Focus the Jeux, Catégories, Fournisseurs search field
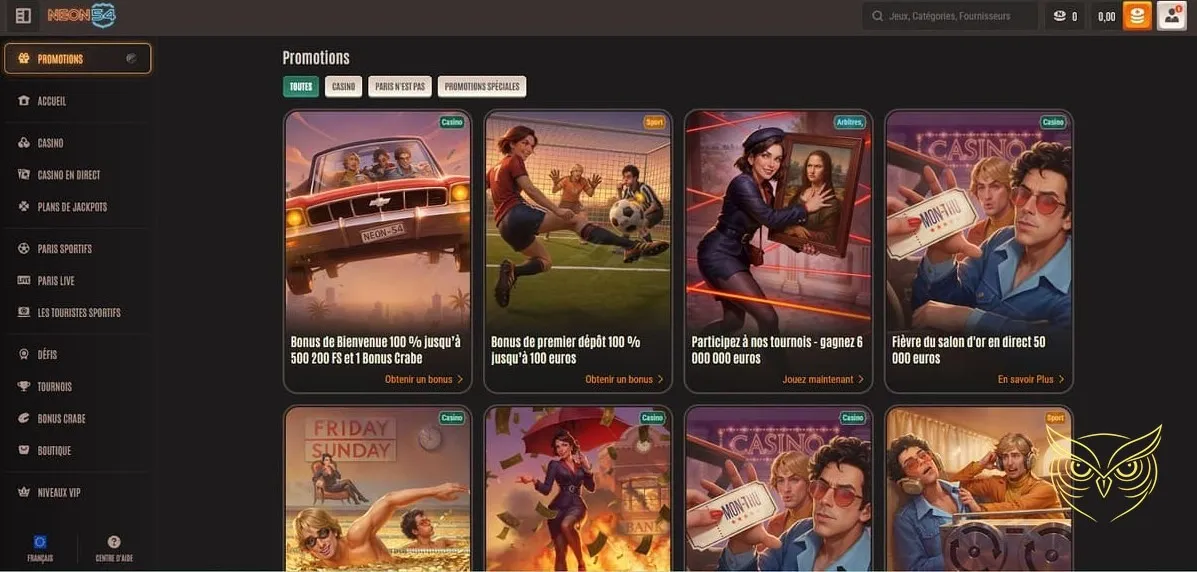Screen dimensions: 1197x572 (950, 16)
